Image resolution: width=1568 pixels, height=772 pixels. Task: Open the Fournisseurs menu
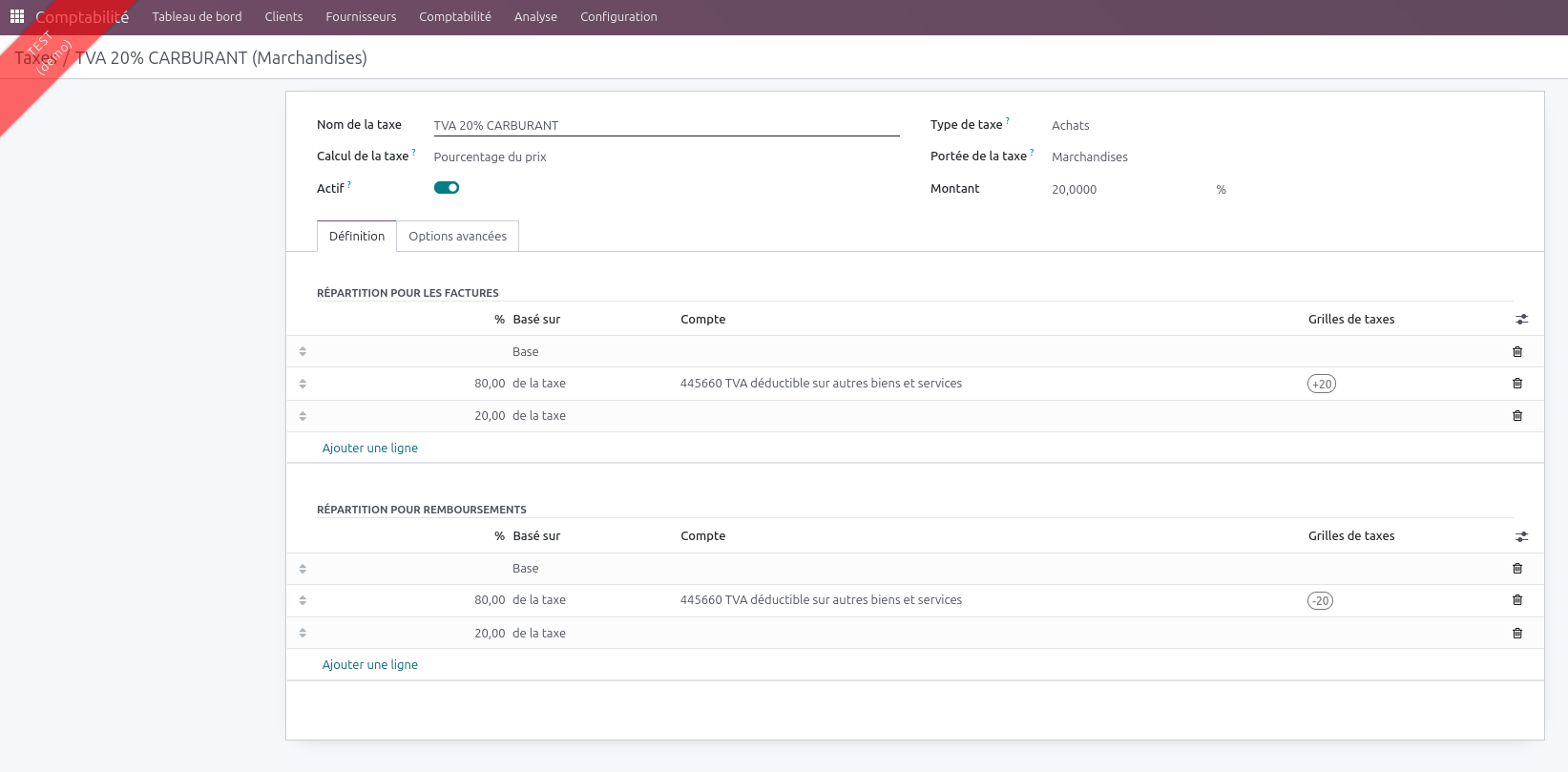coord(361,17)
